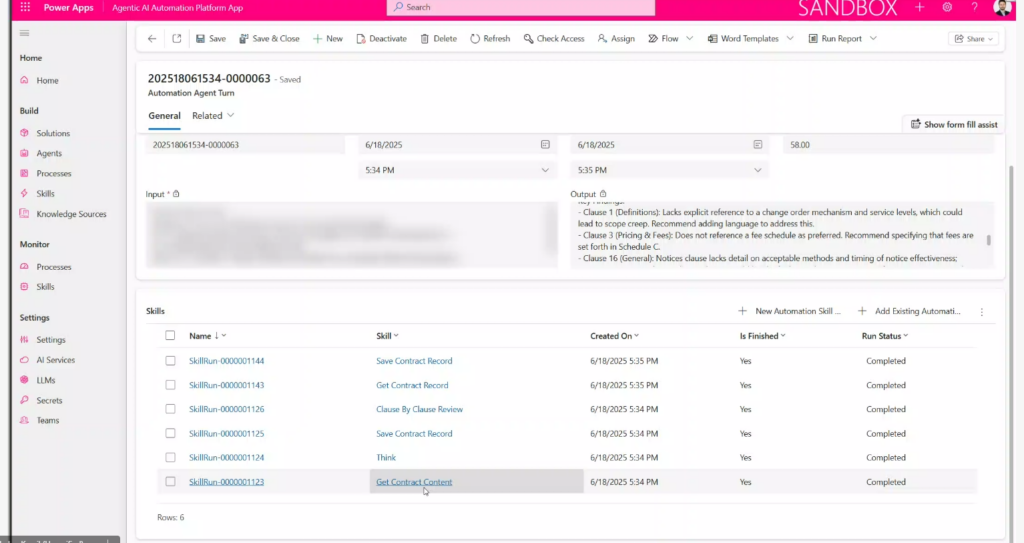Viewport: 1024px width, 543px height.
Task: Open the help question mark icon
Action: [x=974, y=7]
